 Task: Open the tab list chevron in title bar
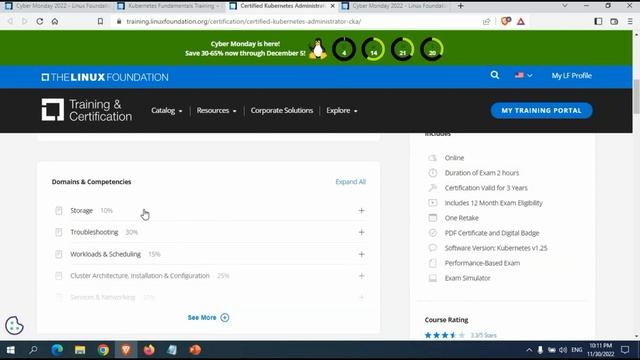pos(564,6)
